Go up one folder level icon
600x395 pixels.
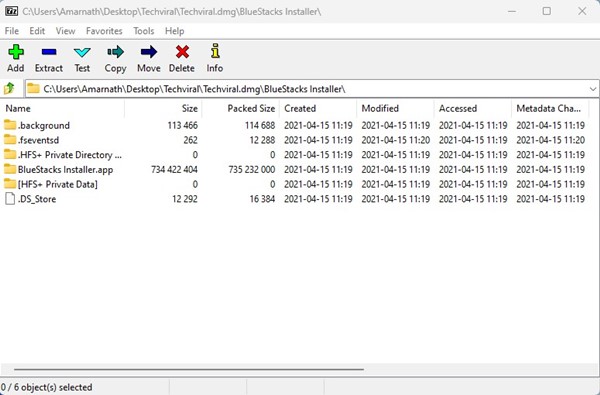9,89
